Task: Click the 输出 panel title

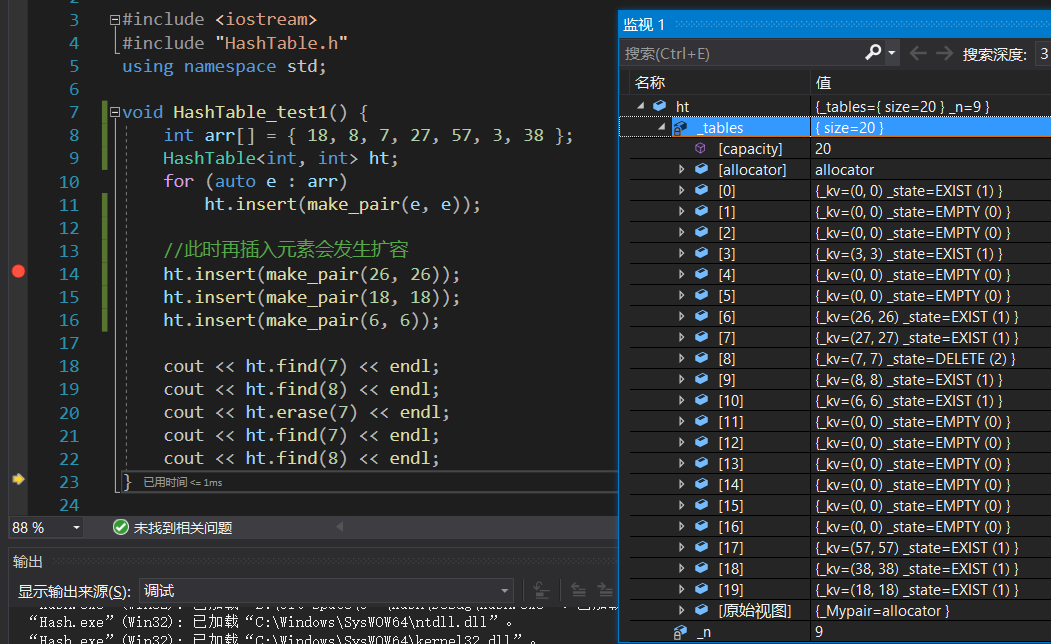Action: [x=27, y=562]
